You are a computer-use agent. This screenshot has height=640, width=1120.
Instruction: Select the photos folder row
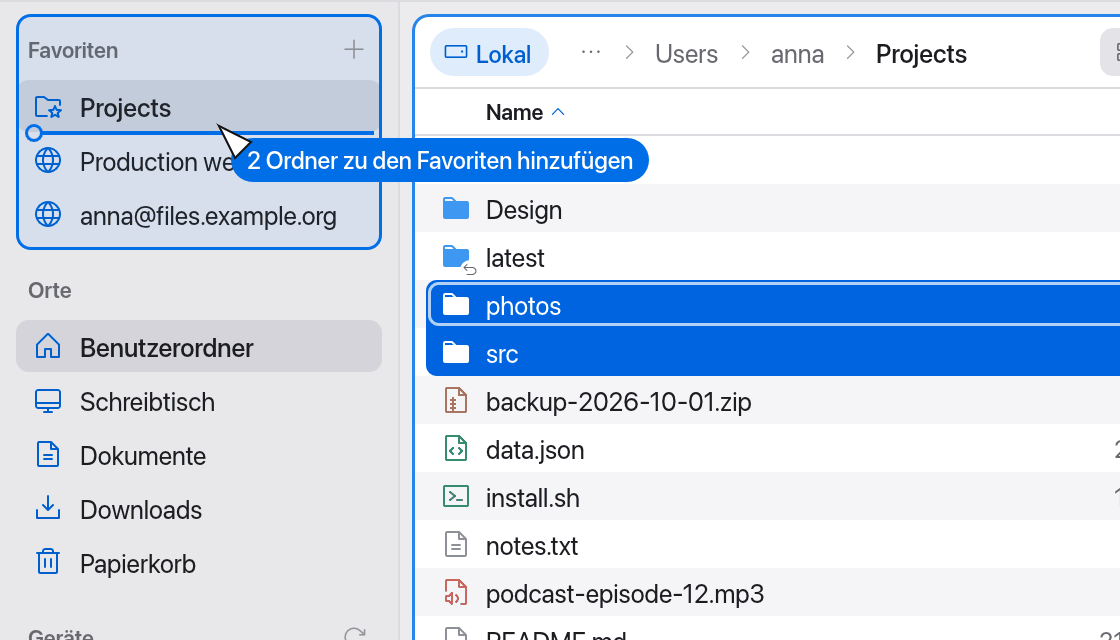773,305
